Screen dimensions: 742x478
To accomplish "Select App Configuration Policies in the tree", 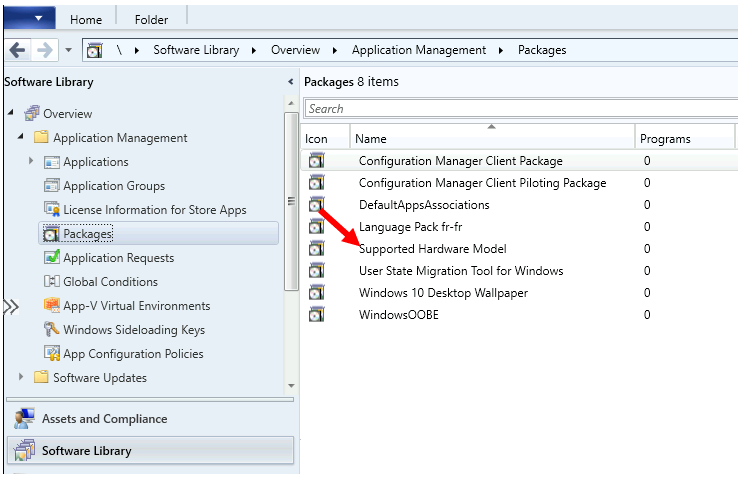I will pos(133,354).
